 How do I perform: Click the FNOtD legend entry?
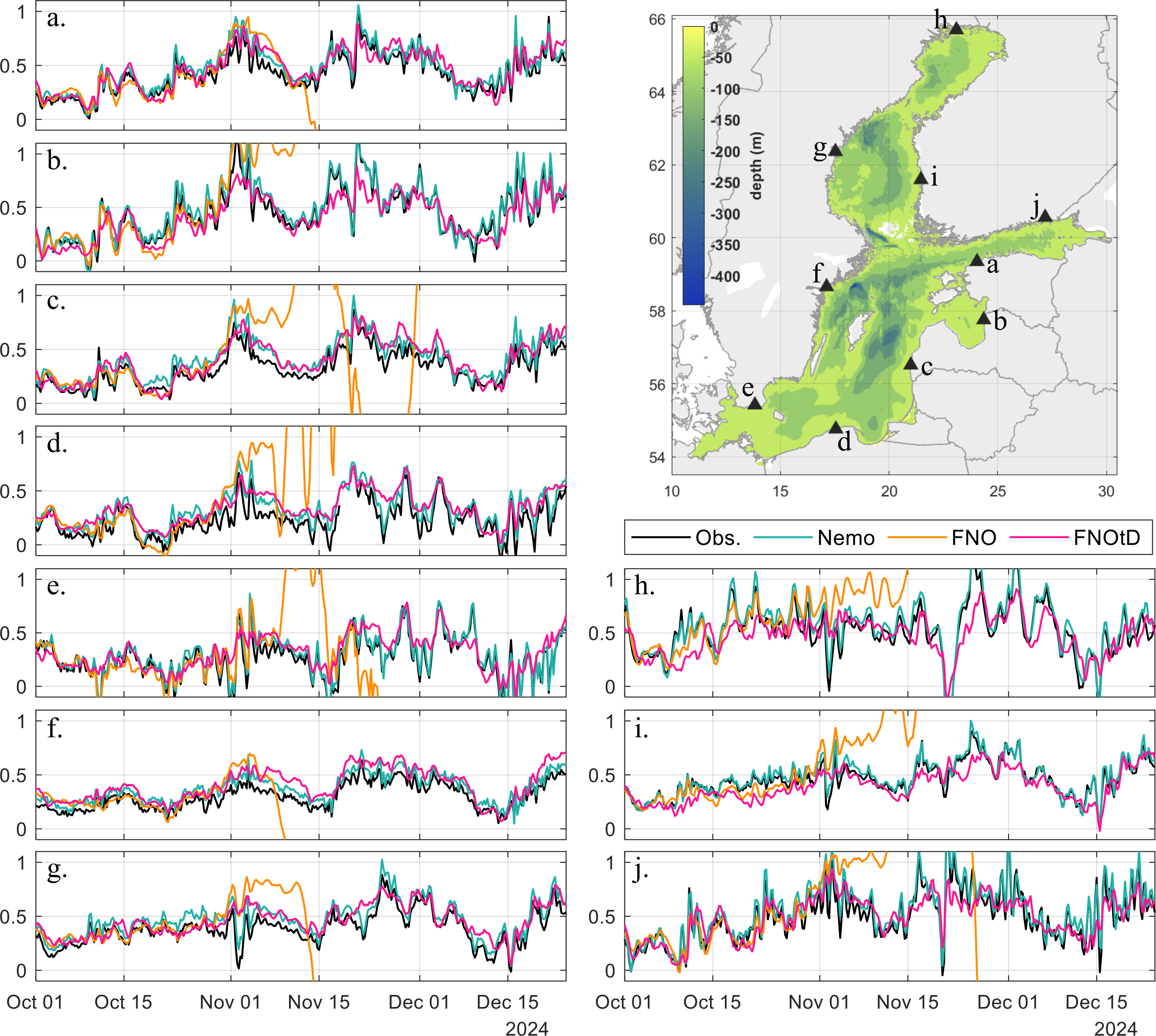click(1107, 538)
